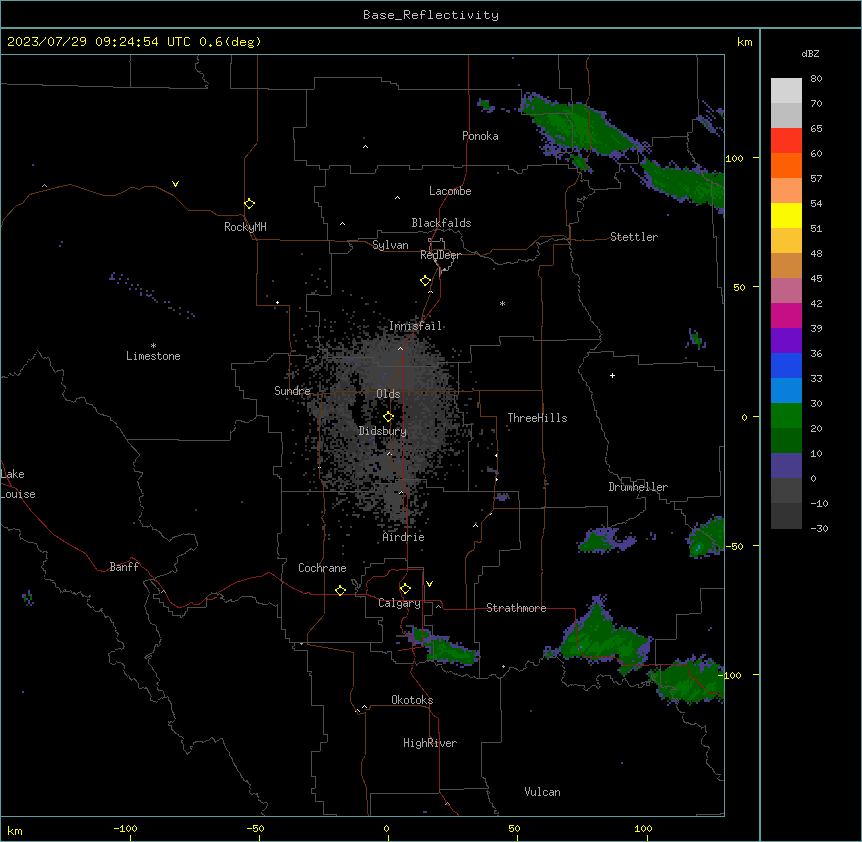Viewport: 862px width, 842px height.
Task: Click the 100 tick on right axis
Action: point(734,158)
